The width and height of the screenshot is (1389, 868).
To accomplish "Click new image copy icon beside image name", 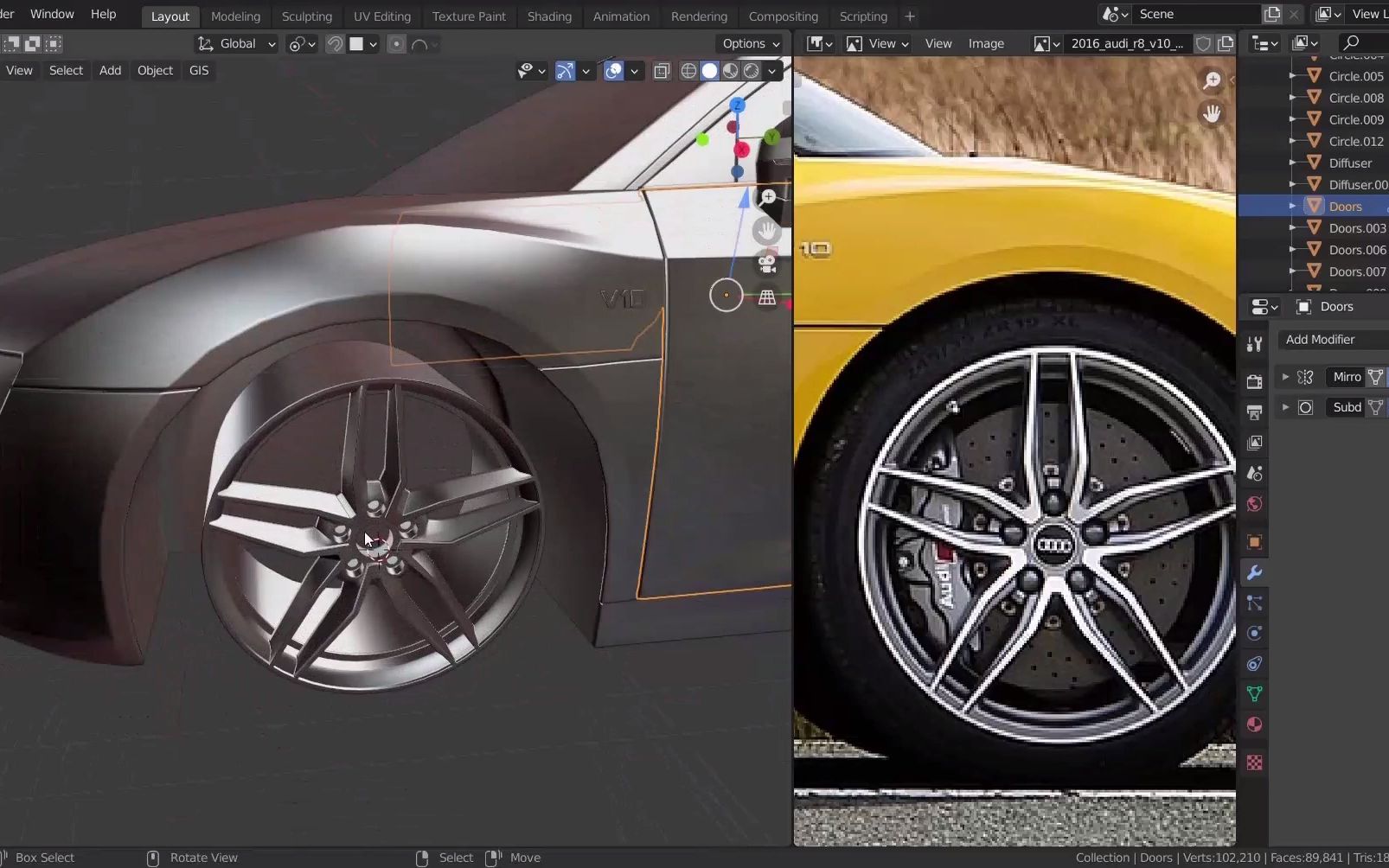I will click(1226, 43).
